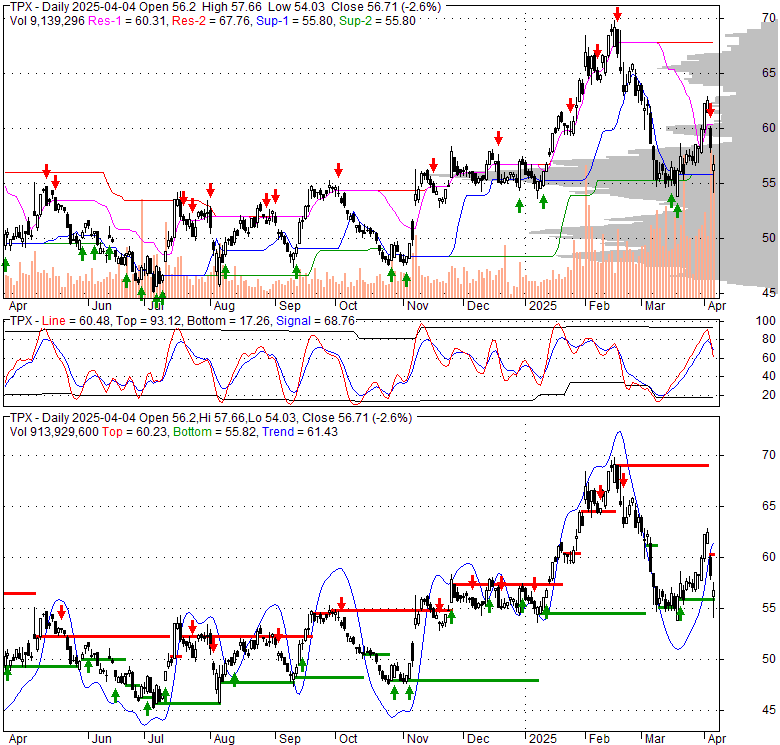Click the 65 price label on bottom chart
The width and height of the screenshot is (780, 745).
(769, 506)
